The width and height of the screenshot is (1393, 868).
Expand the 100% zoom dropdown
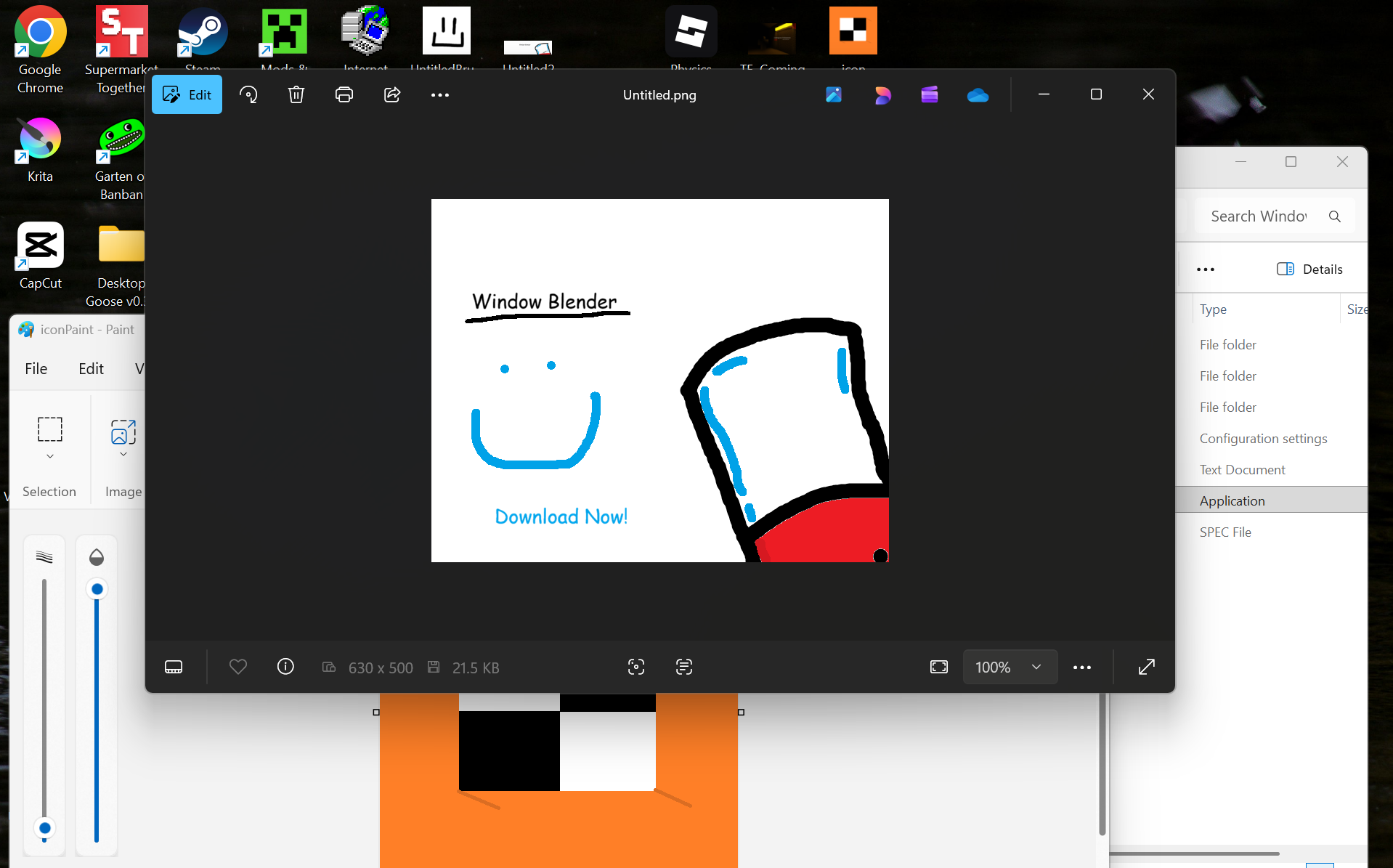click(x=1036, y=667)
